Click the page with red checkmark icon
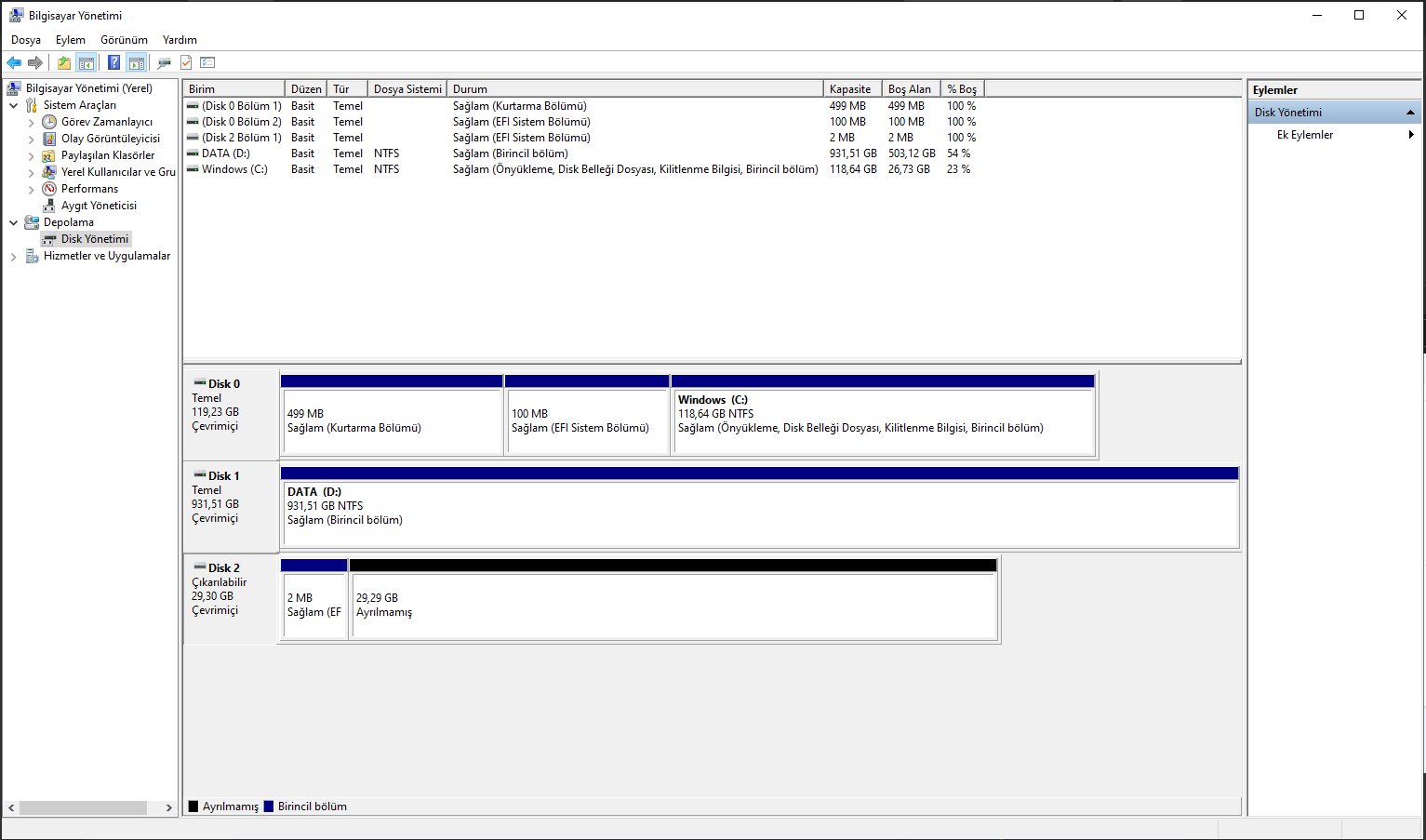 point(186,62)
